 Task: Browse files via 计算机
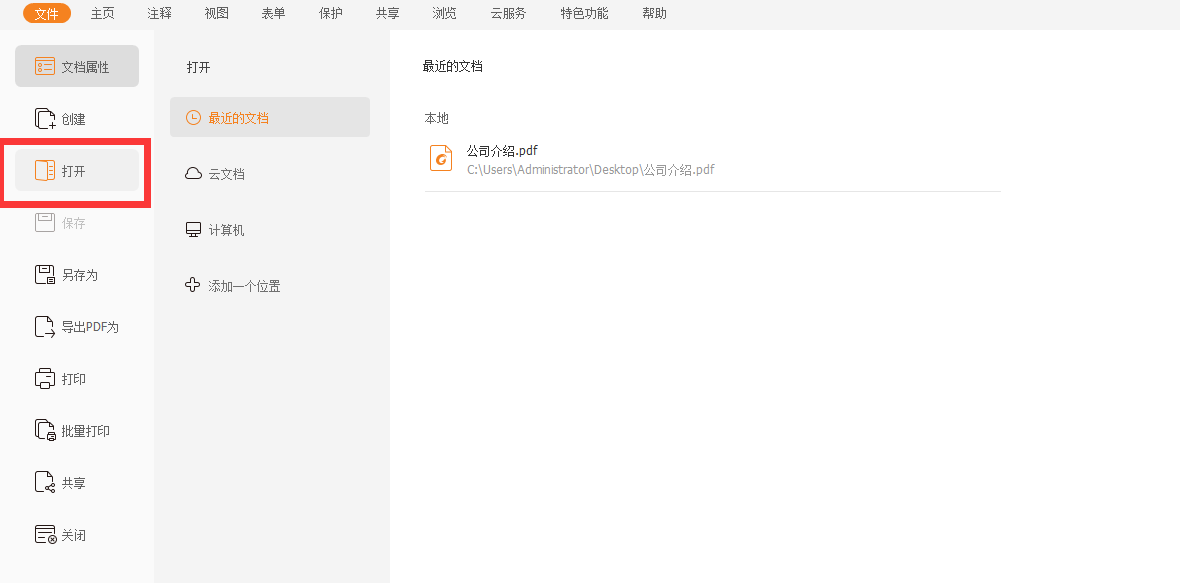click(x=228, y=229)
